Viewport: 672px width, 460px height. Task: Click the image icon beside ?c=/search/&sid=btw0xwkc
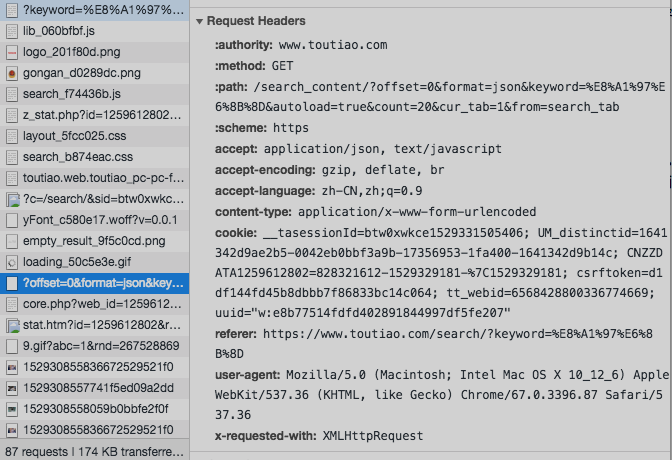click(13, 199)
